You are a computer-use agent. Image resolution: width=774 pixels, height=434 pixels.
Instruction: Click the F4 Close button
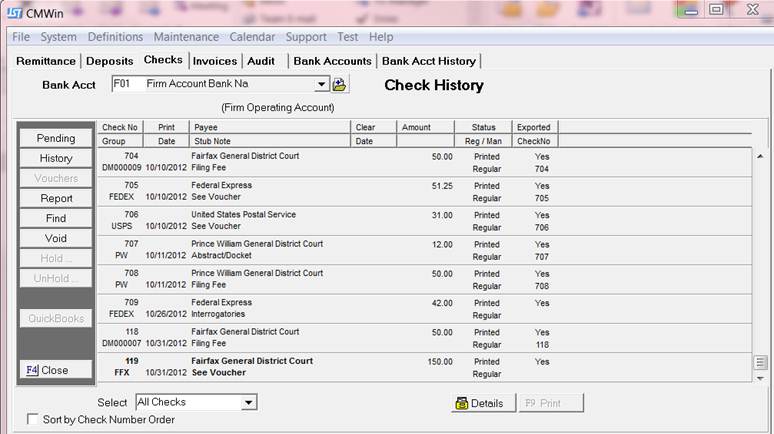(56, 370)
